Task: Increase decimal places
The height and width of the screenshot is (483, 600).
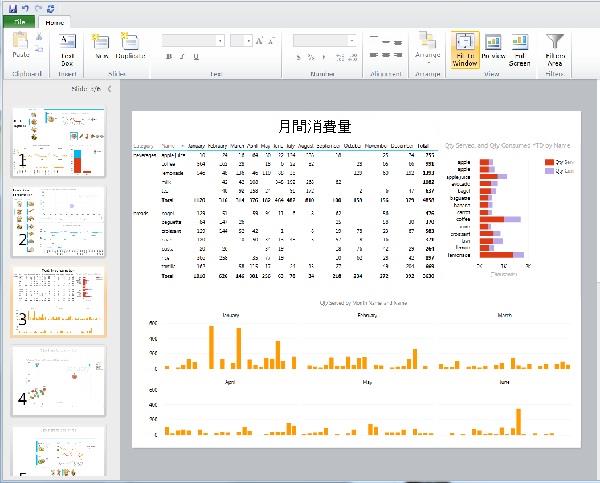Action: 340,57
